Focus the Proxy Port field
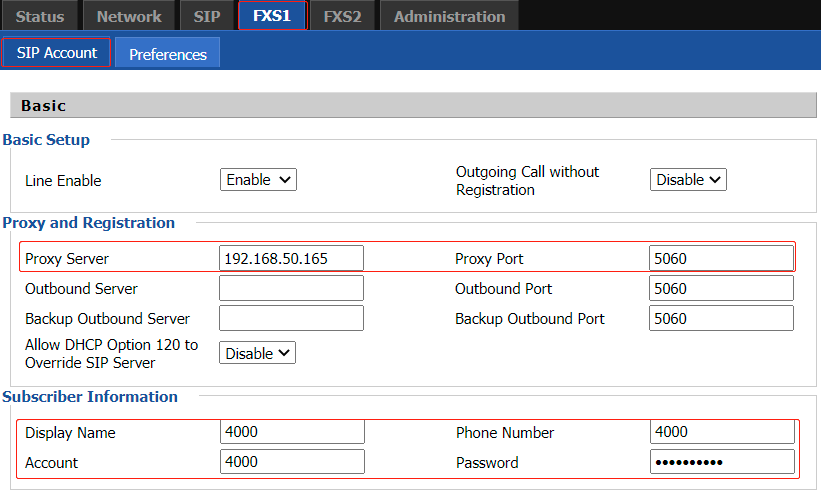This screenshot has height=495, width=821. coord(720,258)
